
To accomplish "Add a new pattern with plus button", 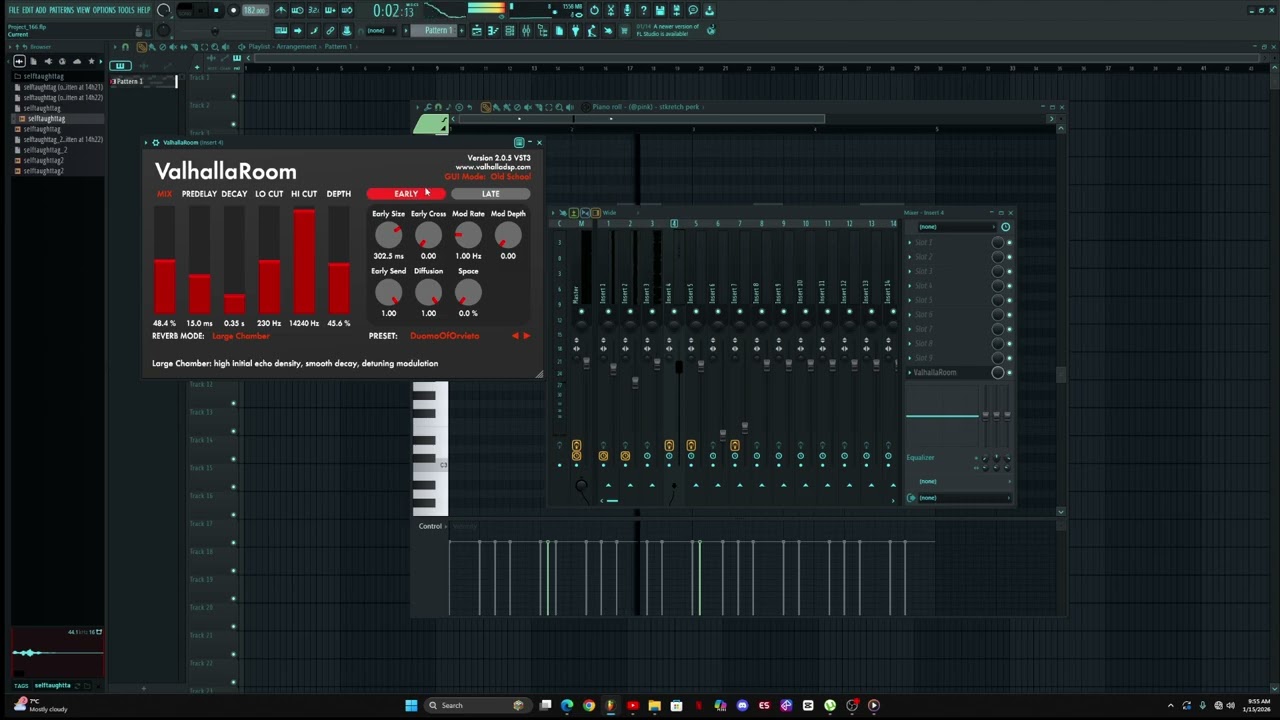I will coord(461,31).
